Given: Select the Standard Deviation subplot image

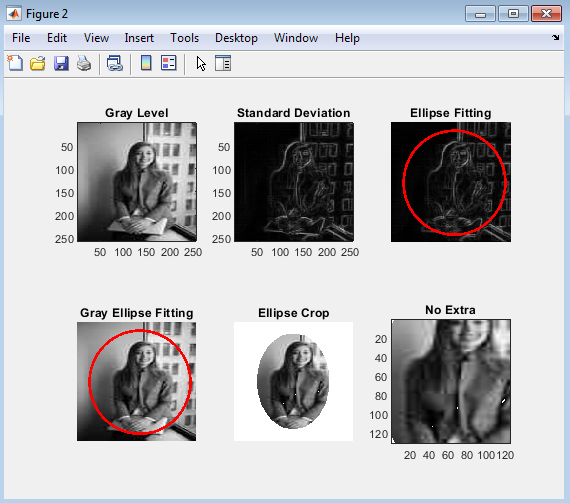Looking at the screenshot, I should [294, 182].
